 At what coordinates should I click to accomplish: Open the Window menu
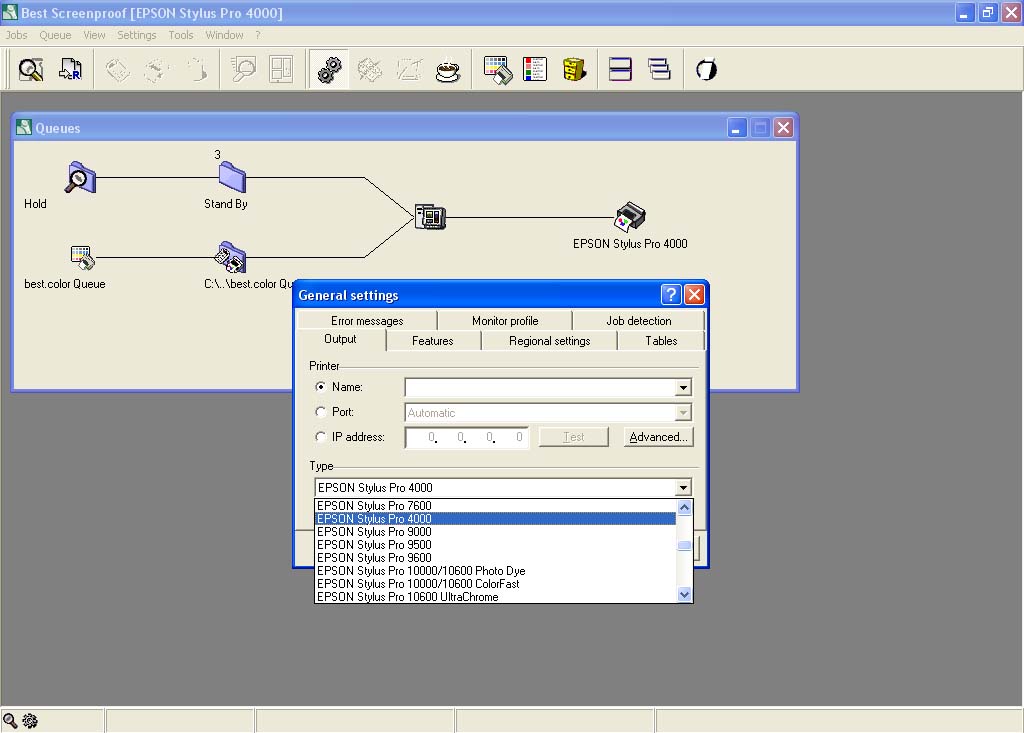(224, 35)
